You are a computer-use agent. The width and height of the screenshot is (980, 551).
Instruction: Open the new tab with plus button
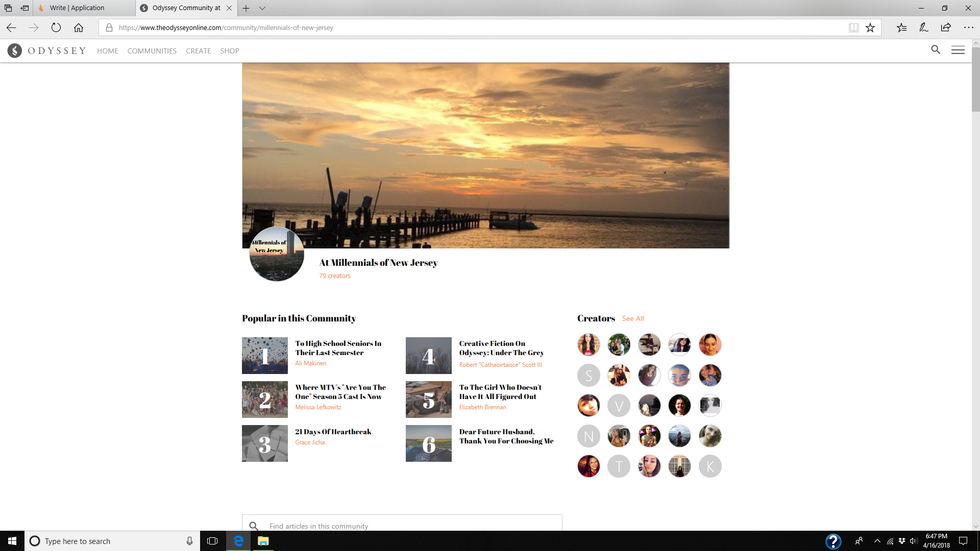click(246, 8)
